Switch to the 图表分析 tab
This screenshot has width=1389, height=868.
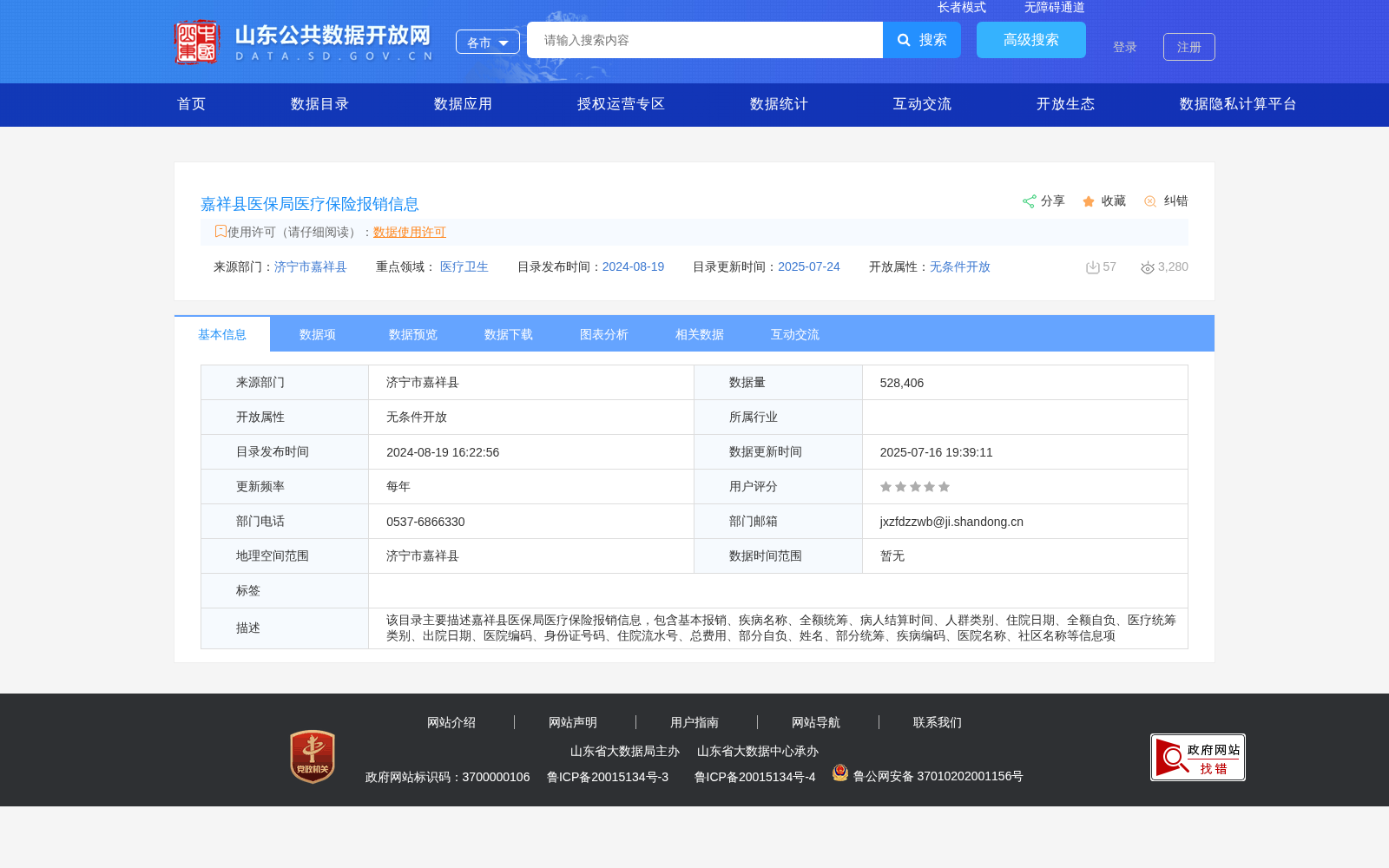(x=604, y=334)
